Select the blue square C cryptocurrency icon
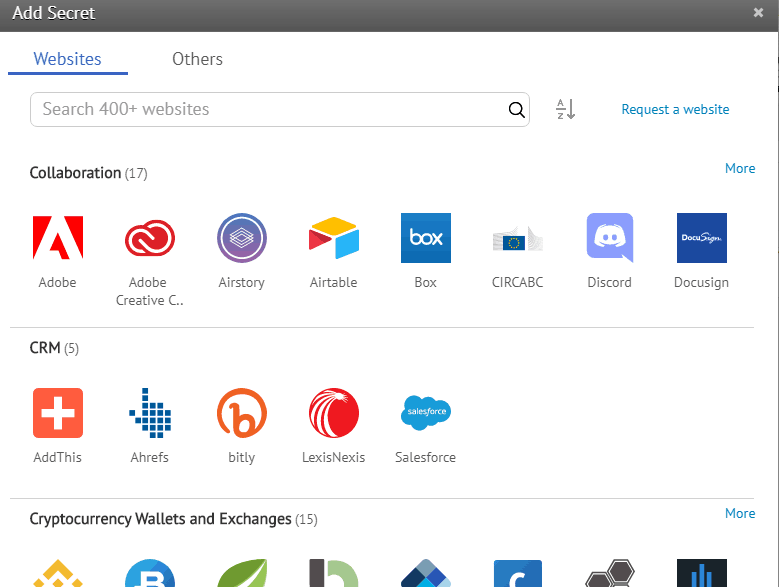 point(518,573)
